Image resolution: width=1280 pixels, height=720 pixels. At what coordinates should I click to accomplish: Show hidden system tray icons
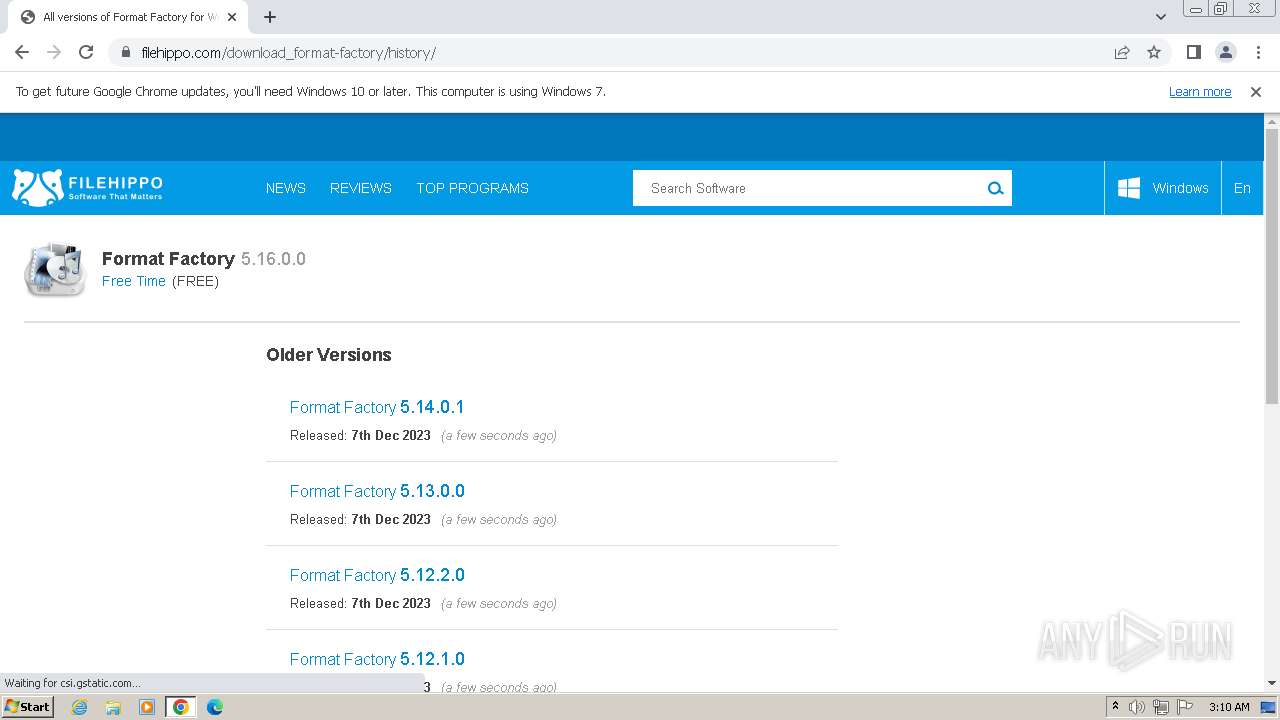(x=1115, y=707)
